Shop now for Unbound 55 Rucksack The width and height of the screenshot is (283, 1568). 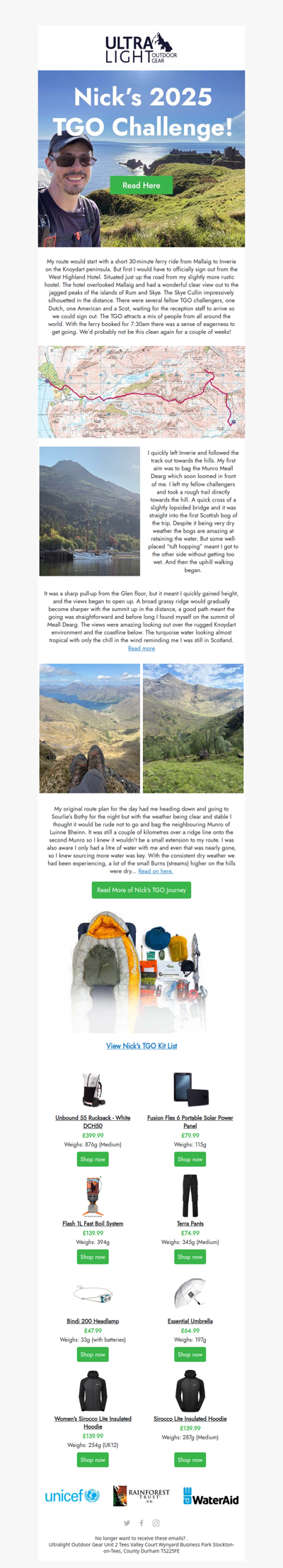coord(93,1159)
